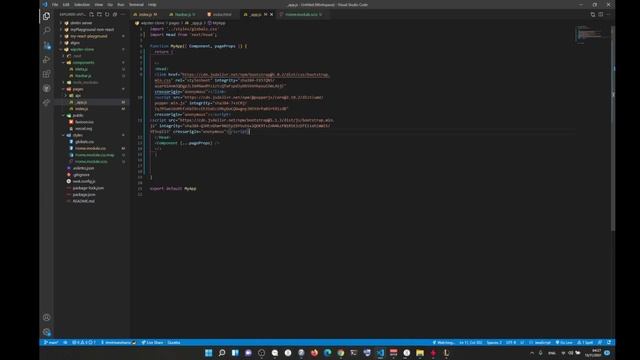This screenshot has width=640, height=360.
Task: Open editor more actions ellipsis
Action: tap(608, 14)
